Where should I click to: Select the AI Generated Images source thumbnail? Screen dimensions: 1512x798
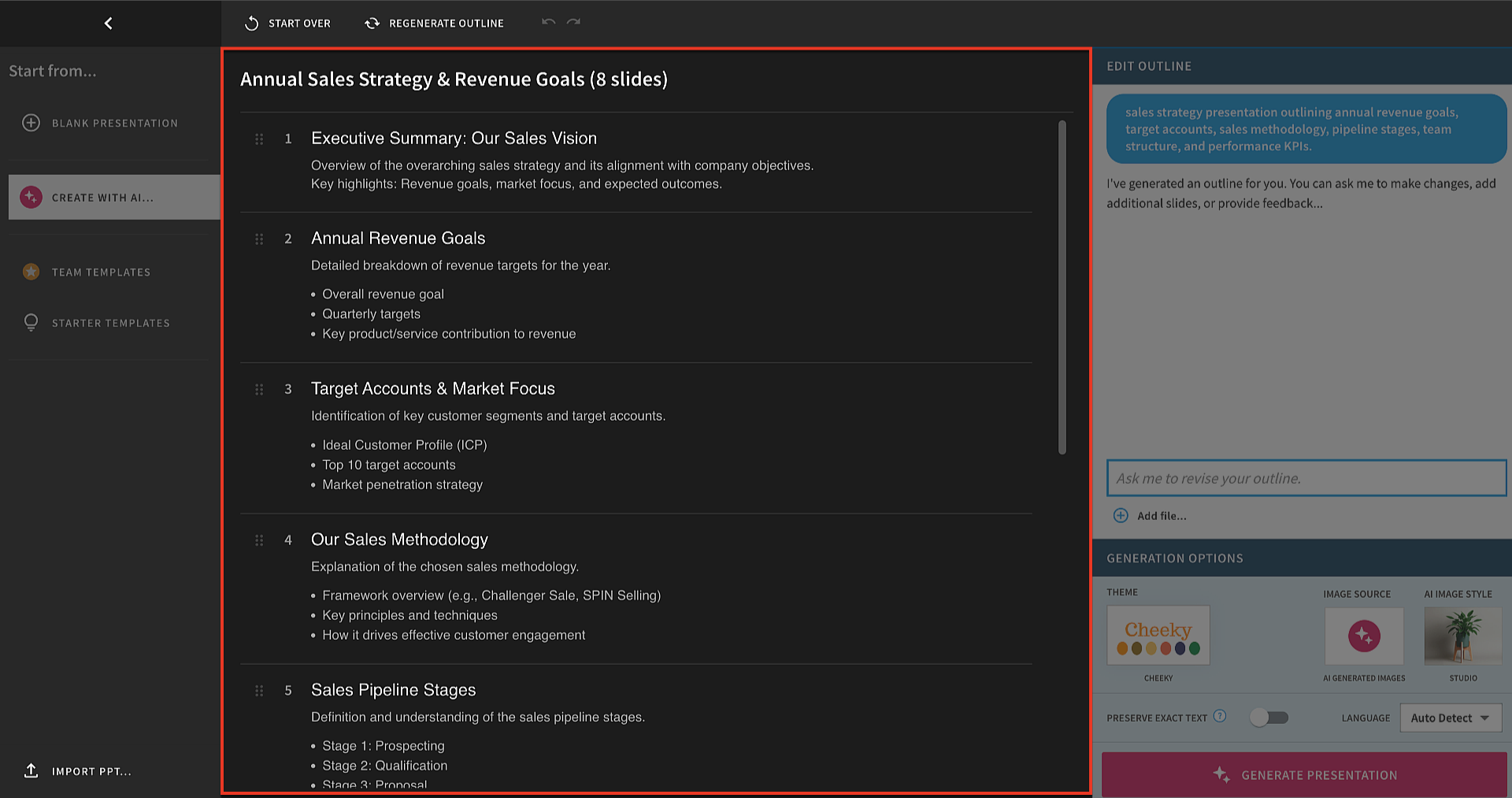[x=1364, y=636]
